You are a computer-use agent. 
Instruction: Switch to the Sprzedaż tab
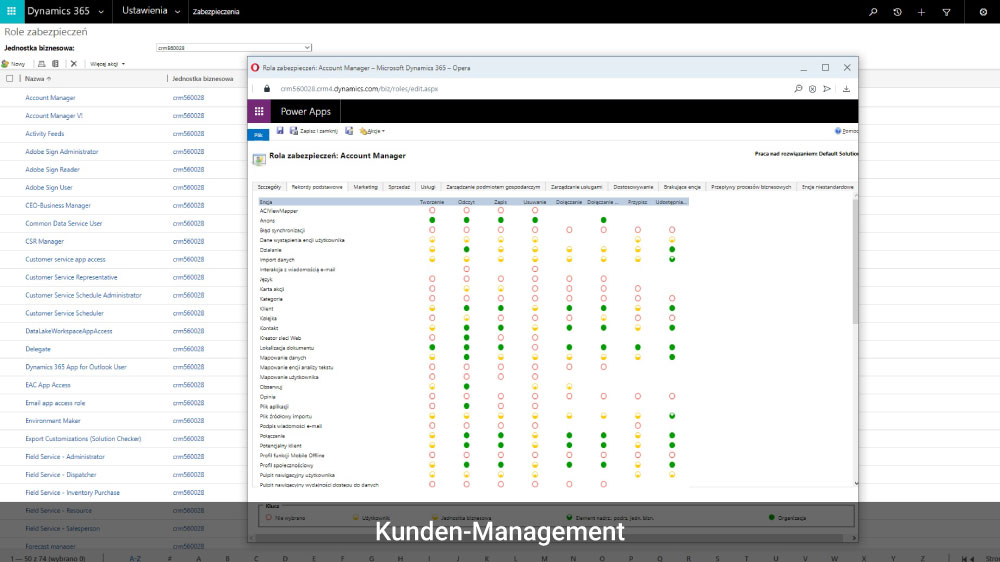click(x=399, y=187)
